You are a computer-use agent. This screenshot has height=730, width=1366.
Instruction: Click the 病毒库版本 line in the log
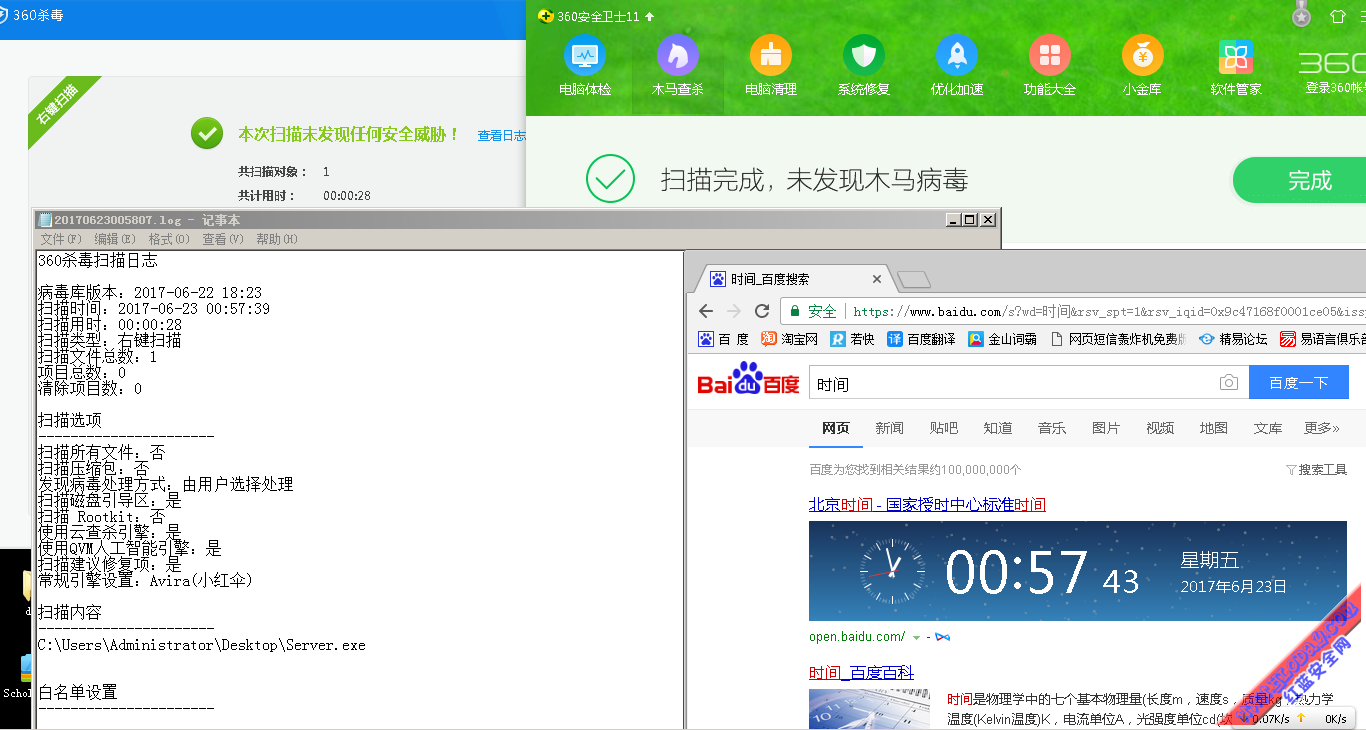click(150, 293)
